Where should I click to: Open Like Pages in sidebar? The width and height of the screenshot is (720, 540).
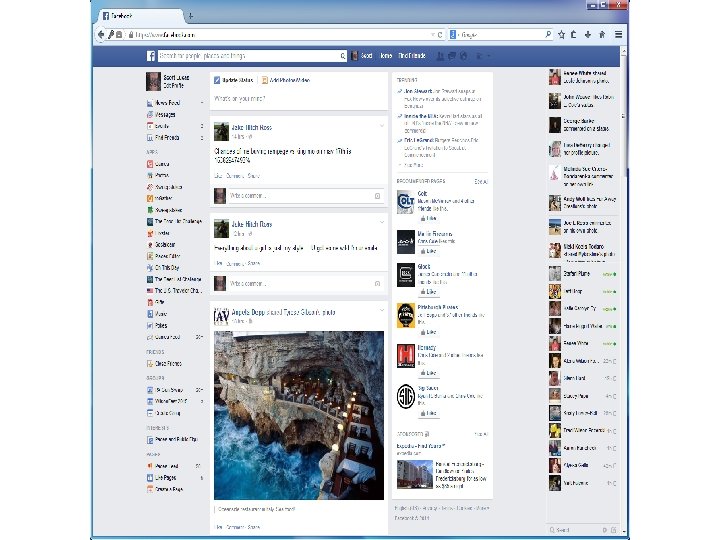(161, 478)
